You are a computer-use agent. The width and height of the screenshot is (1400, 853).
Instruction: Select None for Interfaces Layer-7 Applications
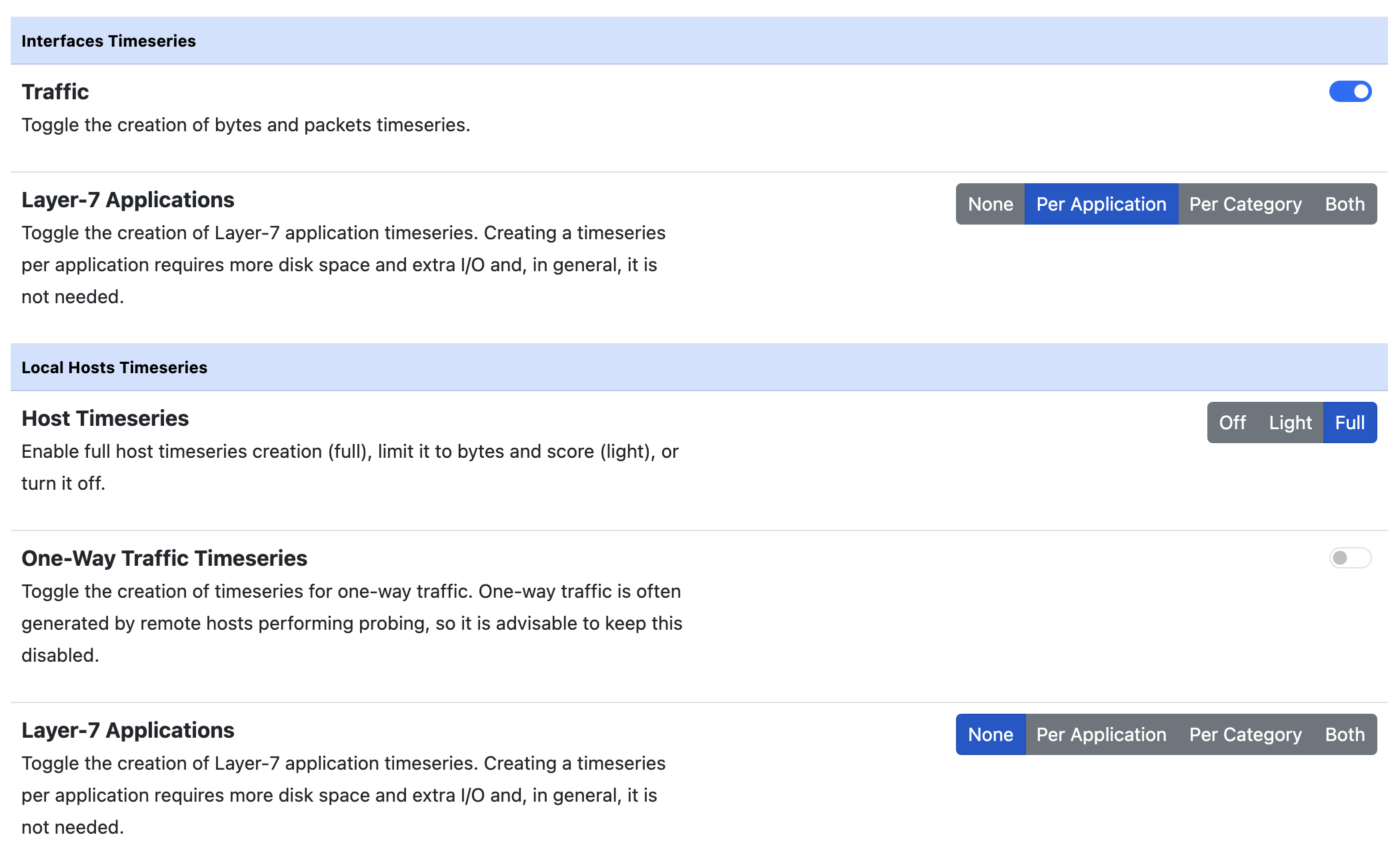(989, 203)
